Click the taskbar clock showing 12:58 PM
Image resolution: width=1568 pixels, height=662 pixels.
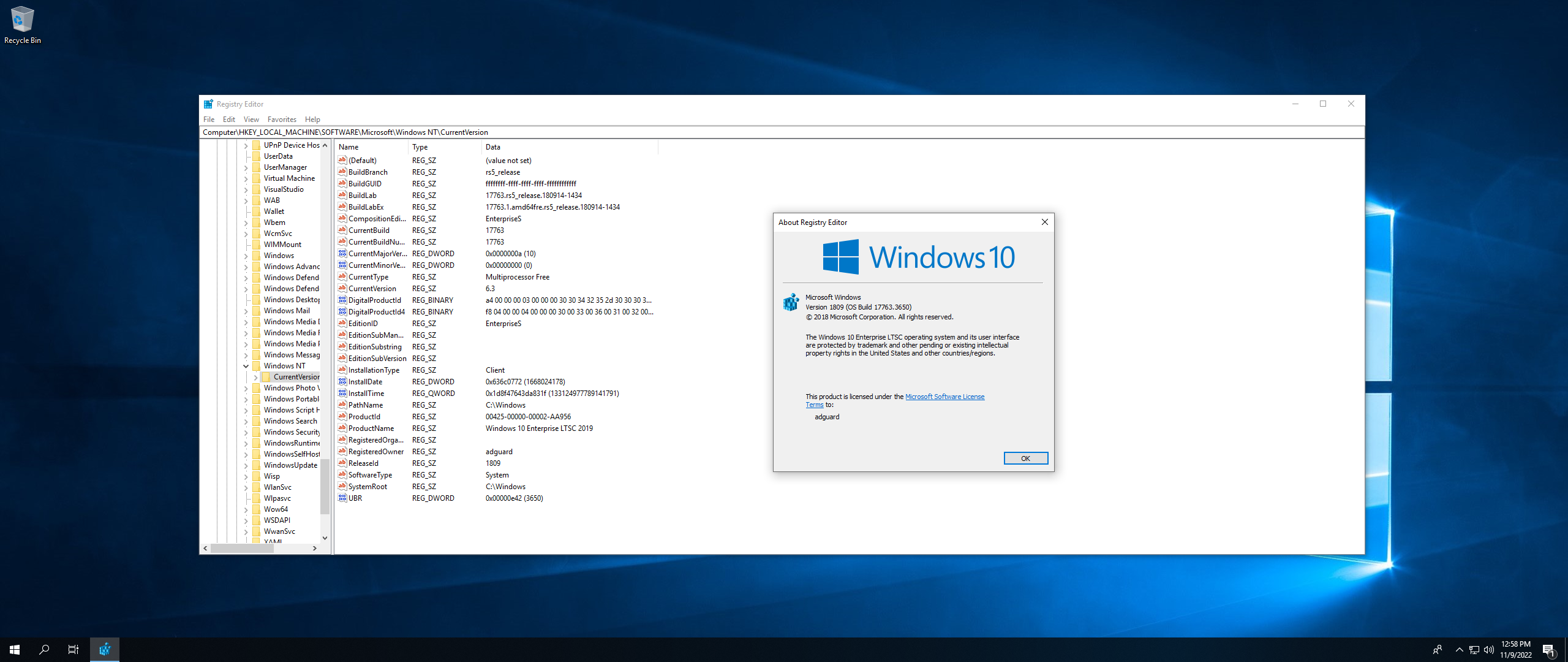click(x=1516, y=650)
